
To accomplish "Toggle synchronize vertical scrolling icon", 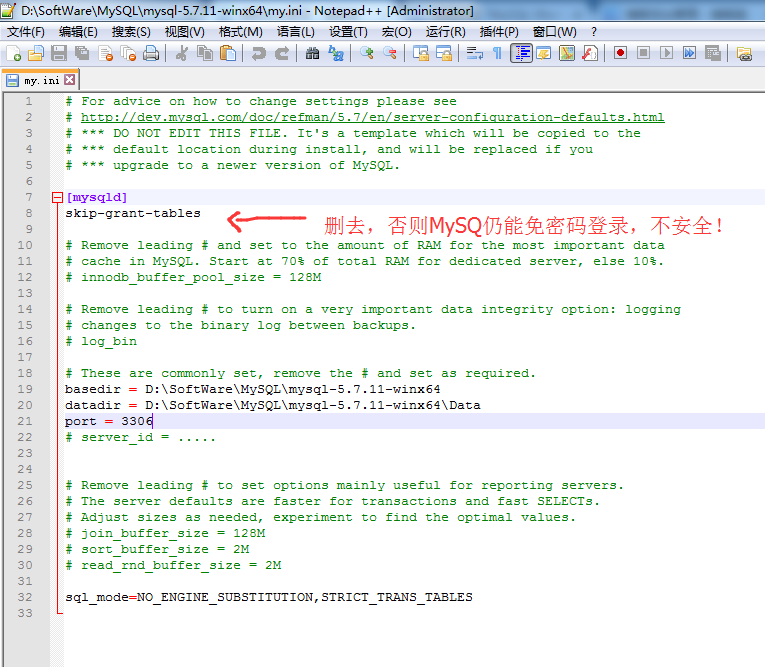I will (x=421, y=53).
